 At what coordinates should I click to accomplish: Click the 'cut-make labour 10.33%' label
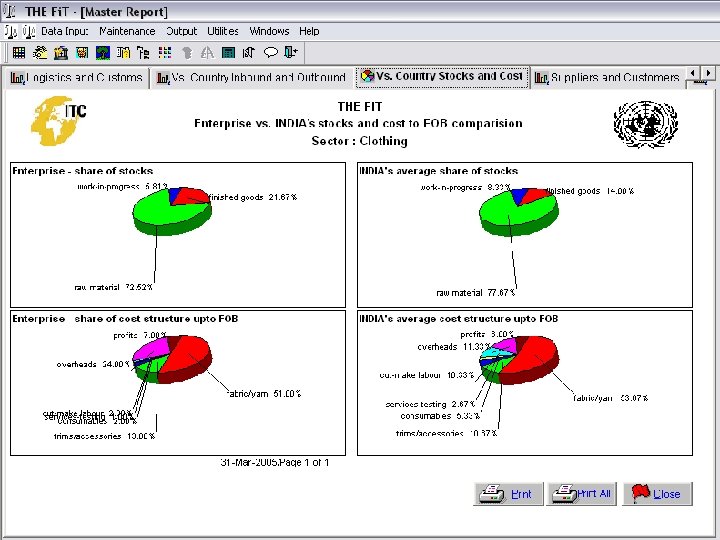(x=427, y=375)
